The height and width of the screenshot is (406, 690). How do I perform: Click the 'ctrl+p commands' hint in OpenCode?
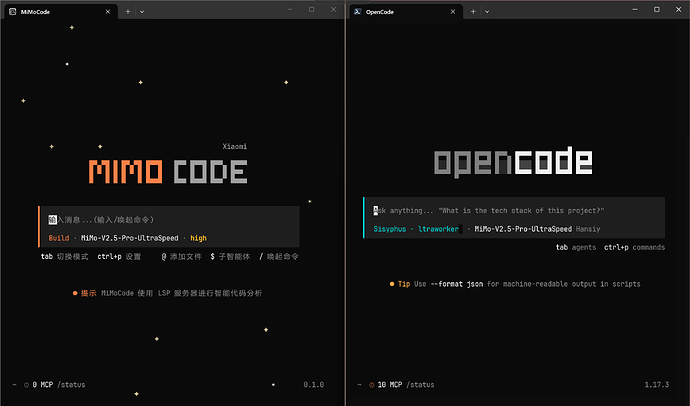point(634,247)
